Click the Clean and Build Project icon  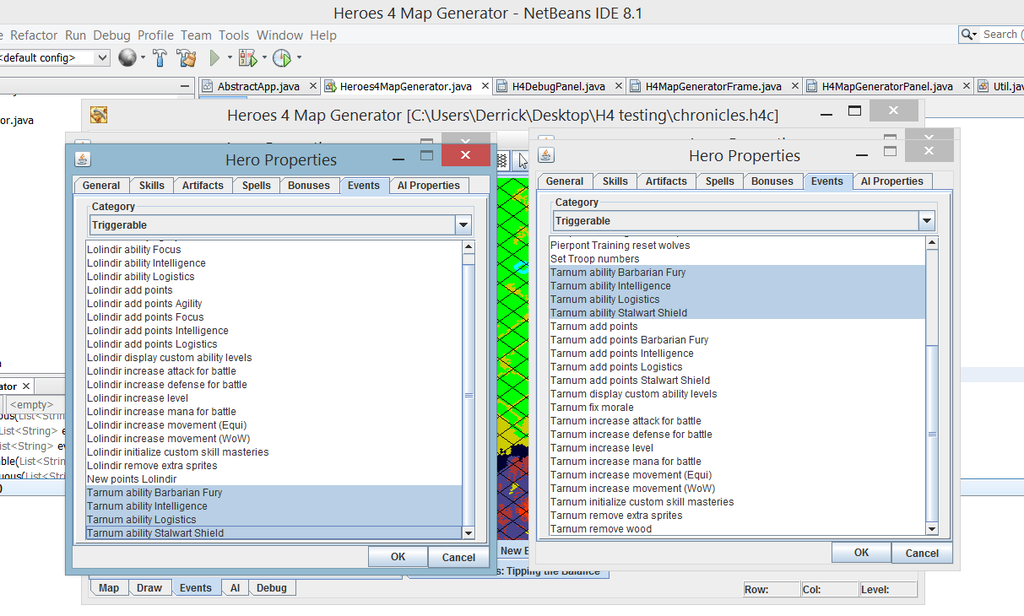[186, 58]
